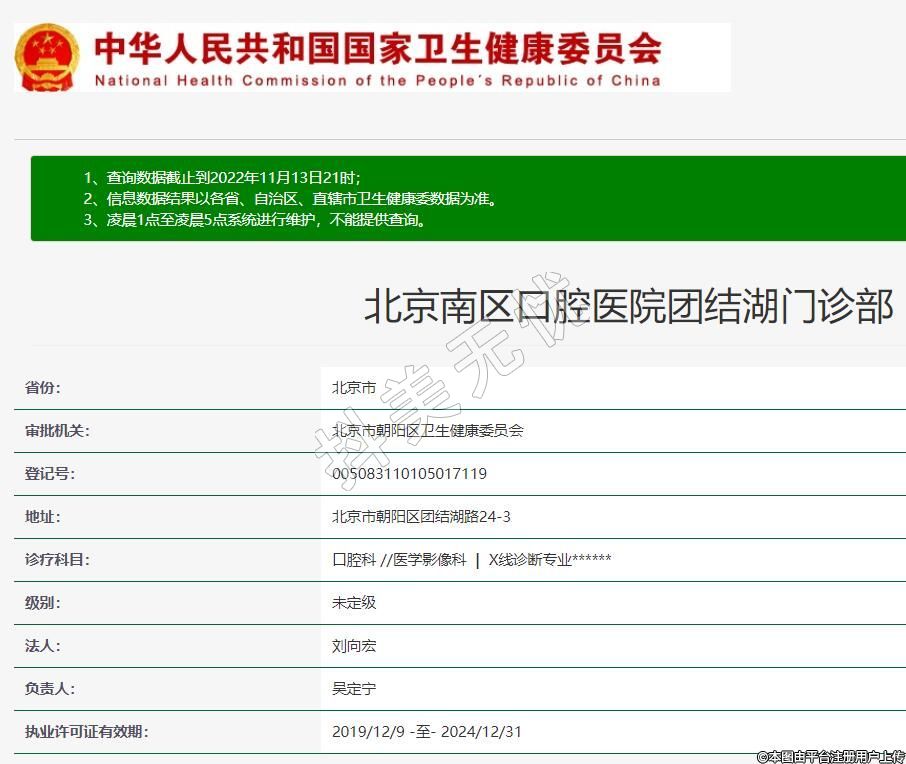Click the 级别 value 未定级
The width and height of the screenshot is (906, 764).
[354, 603]
